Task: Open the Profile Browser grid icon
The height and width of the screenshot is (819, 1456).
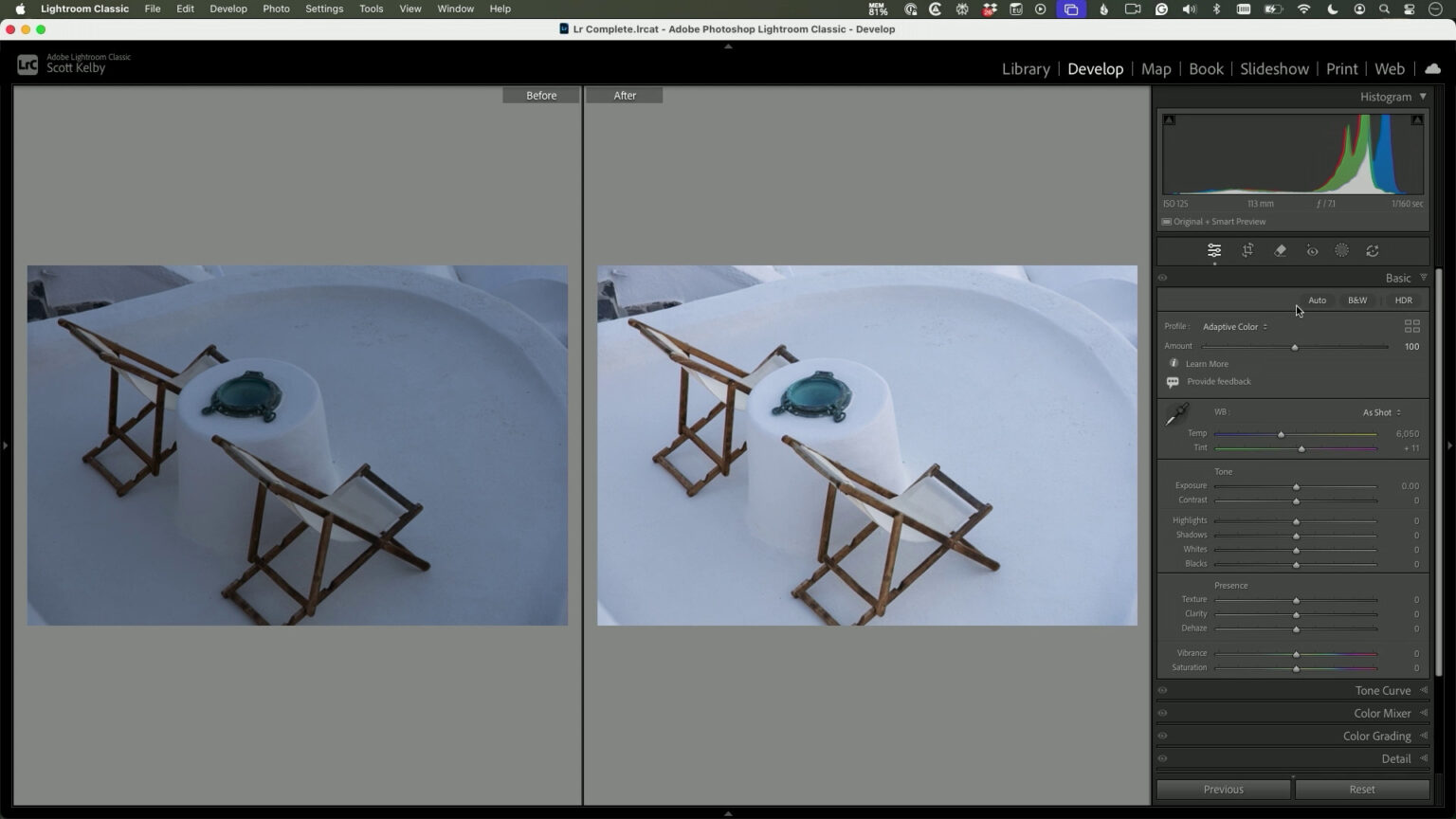Action: pos(1411,325)
